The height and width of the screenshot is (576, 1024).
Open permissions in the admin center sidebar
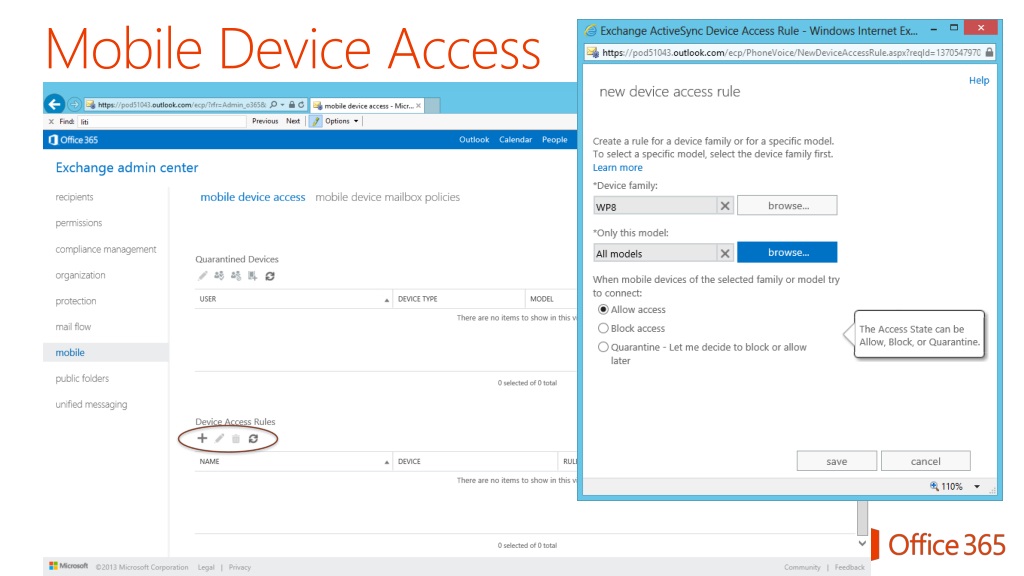coord(78,223)
